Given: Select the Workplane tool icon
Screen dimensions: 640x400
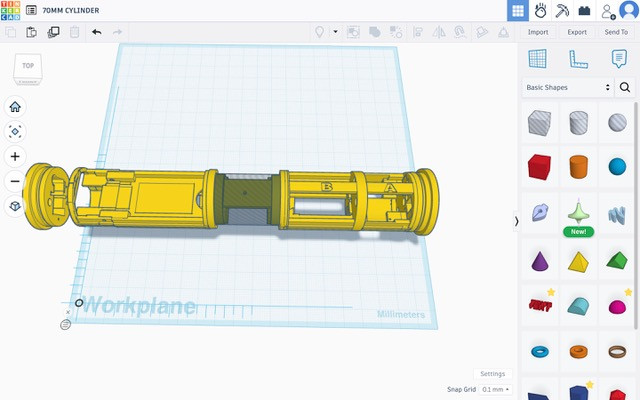Looking at the screenshot, I should (x=540, y=59).
